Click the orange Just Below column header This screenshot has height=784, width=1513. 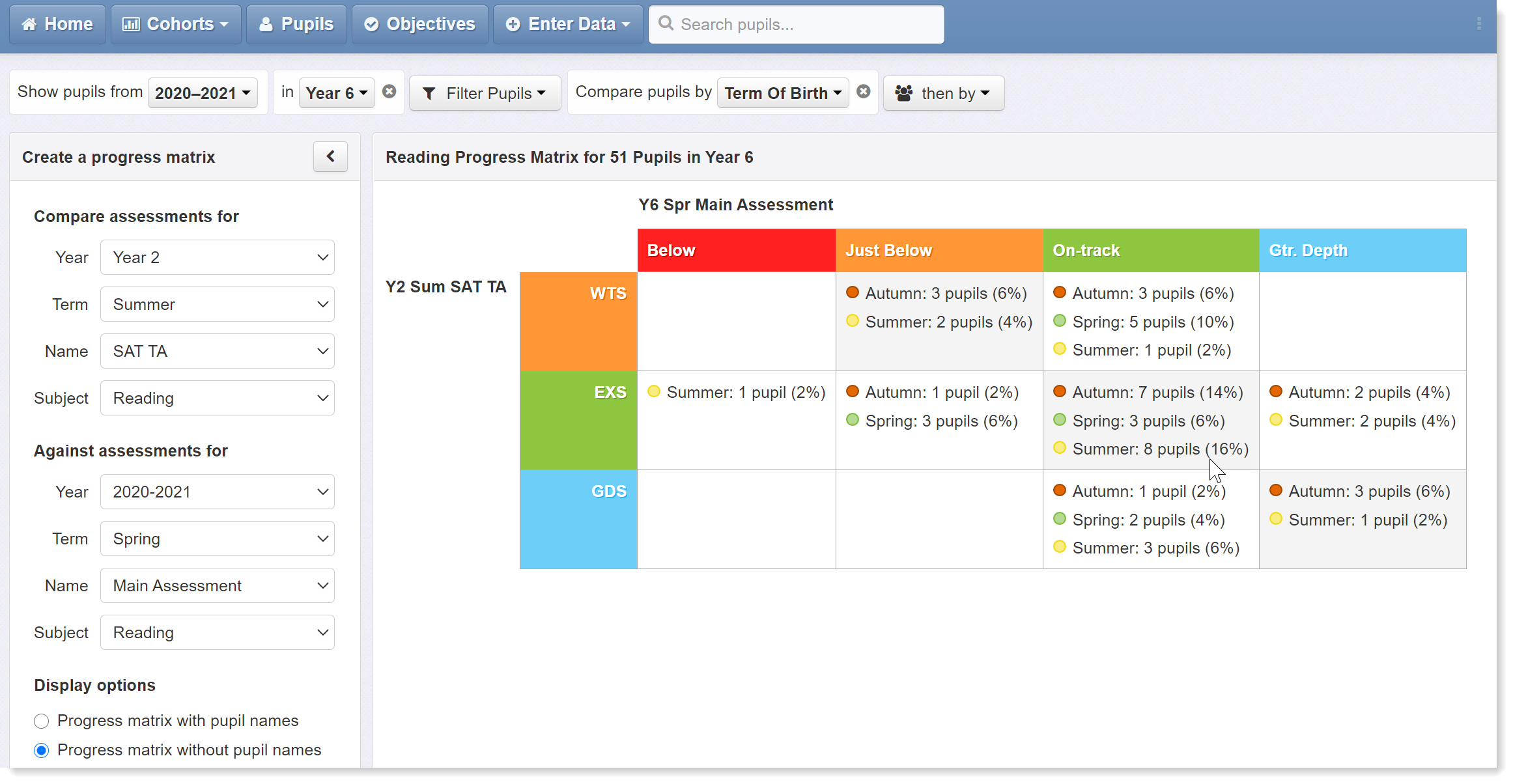tap(939, 250)
